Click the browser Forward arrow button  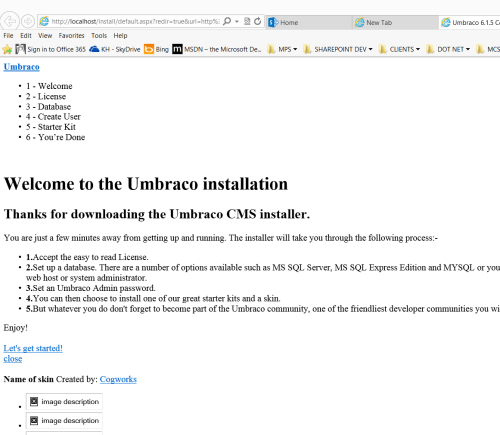(x=28, y=21)
